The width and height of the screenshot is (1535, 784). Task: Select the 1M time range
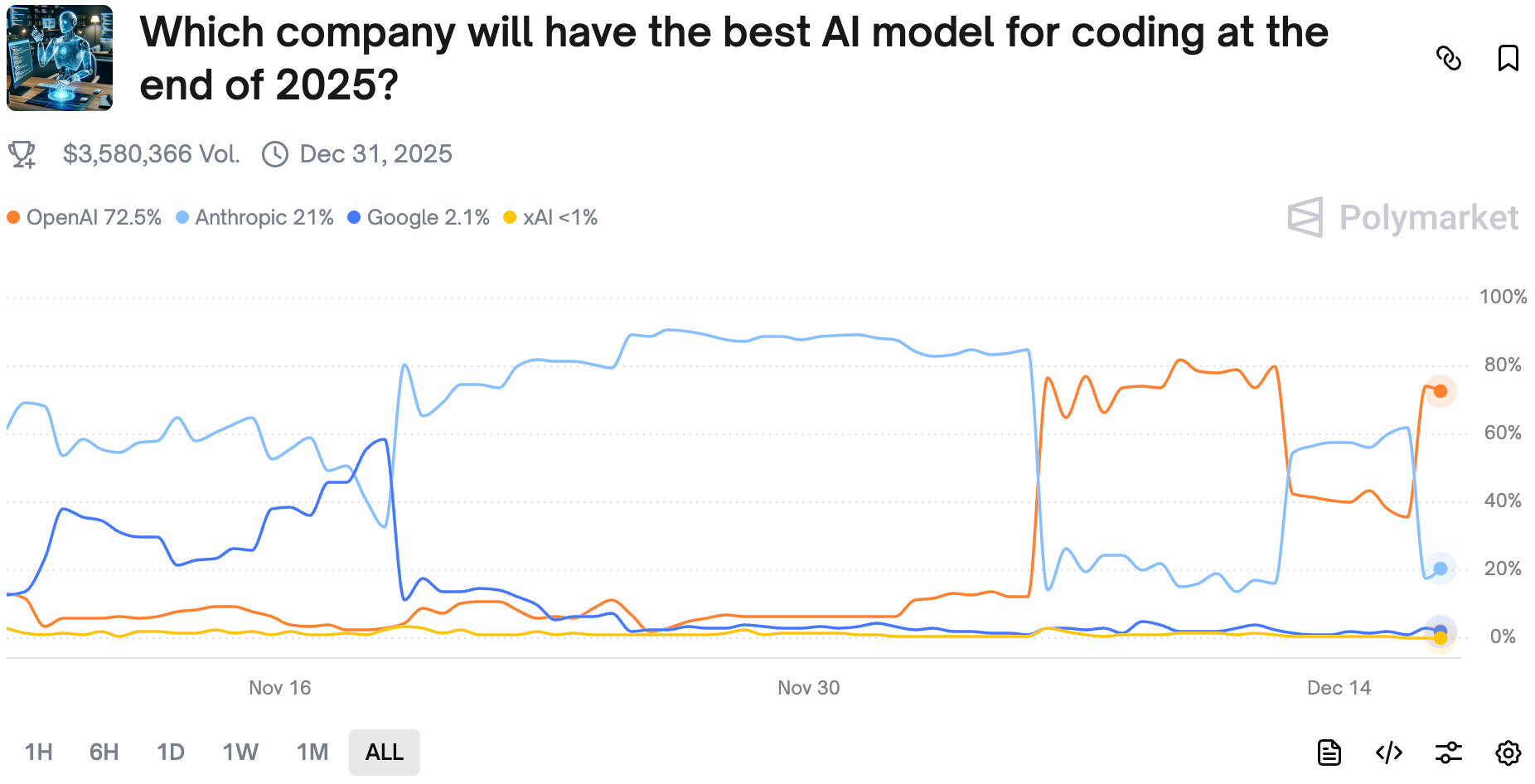click(x=312, y=753)
